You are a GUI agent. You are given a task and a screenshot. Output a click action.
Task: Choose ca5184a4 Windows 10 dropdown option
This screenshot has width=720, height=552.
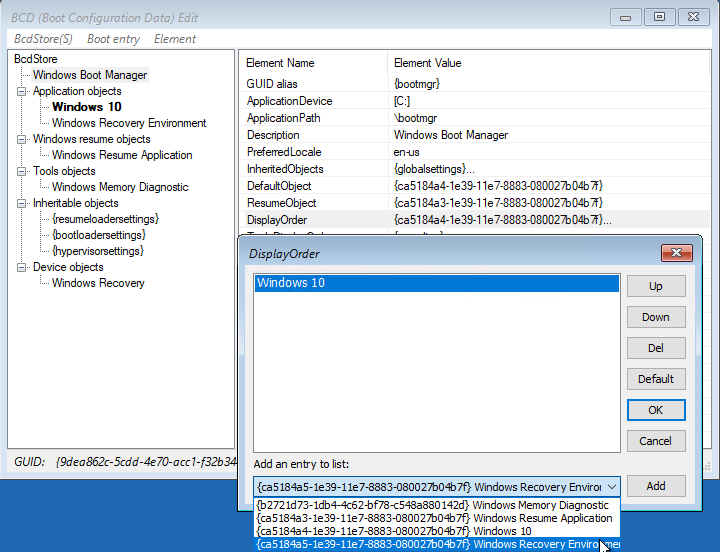[437, 531]
